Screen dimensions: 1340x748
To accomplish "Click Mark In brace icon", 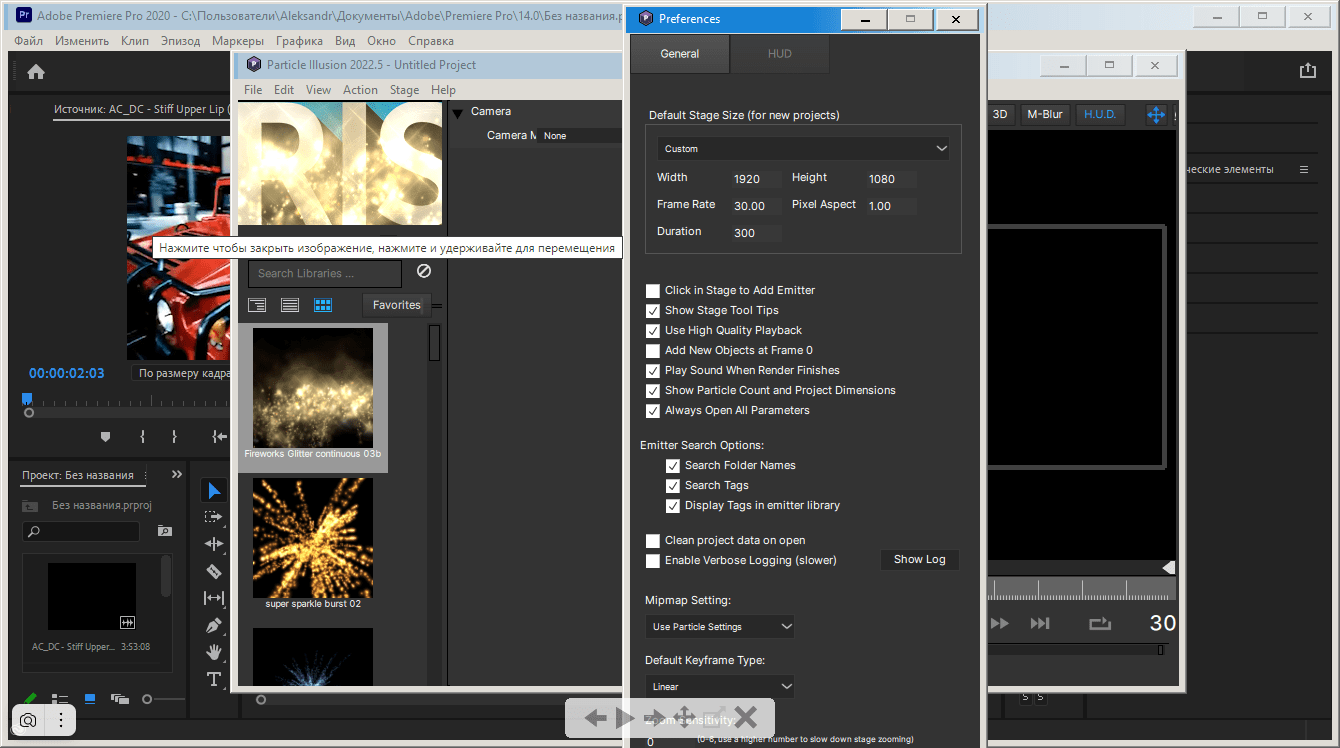I will pos(142,436).
